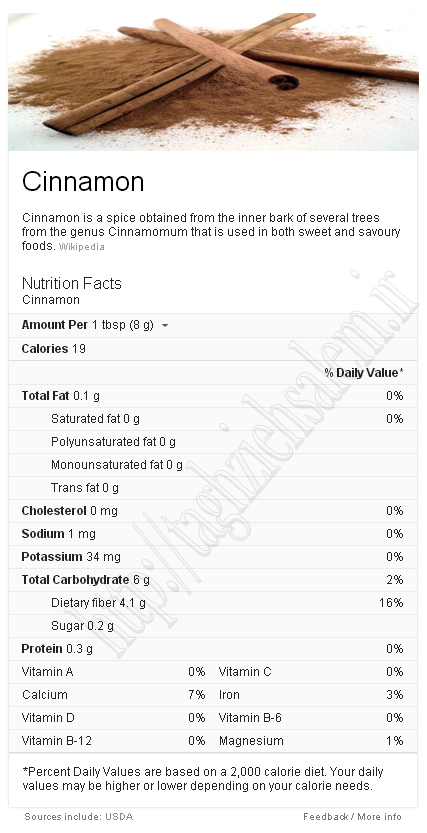Click the cinnamon sticks photo
Screen dimensions: 427x833
pyautogui.click(x=213, y=82)
